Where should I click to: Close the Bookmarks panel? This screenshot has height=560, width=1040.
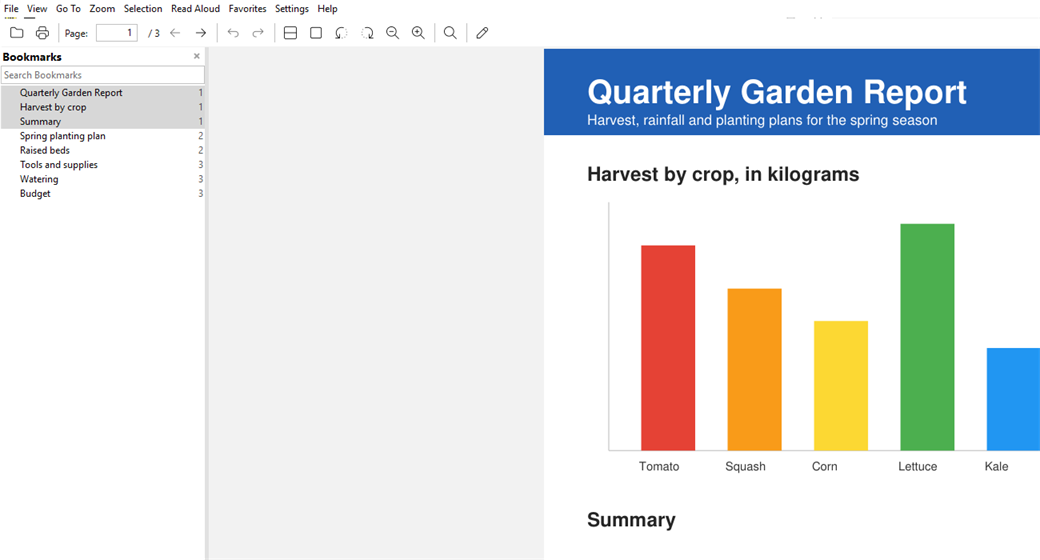[196, 56]
